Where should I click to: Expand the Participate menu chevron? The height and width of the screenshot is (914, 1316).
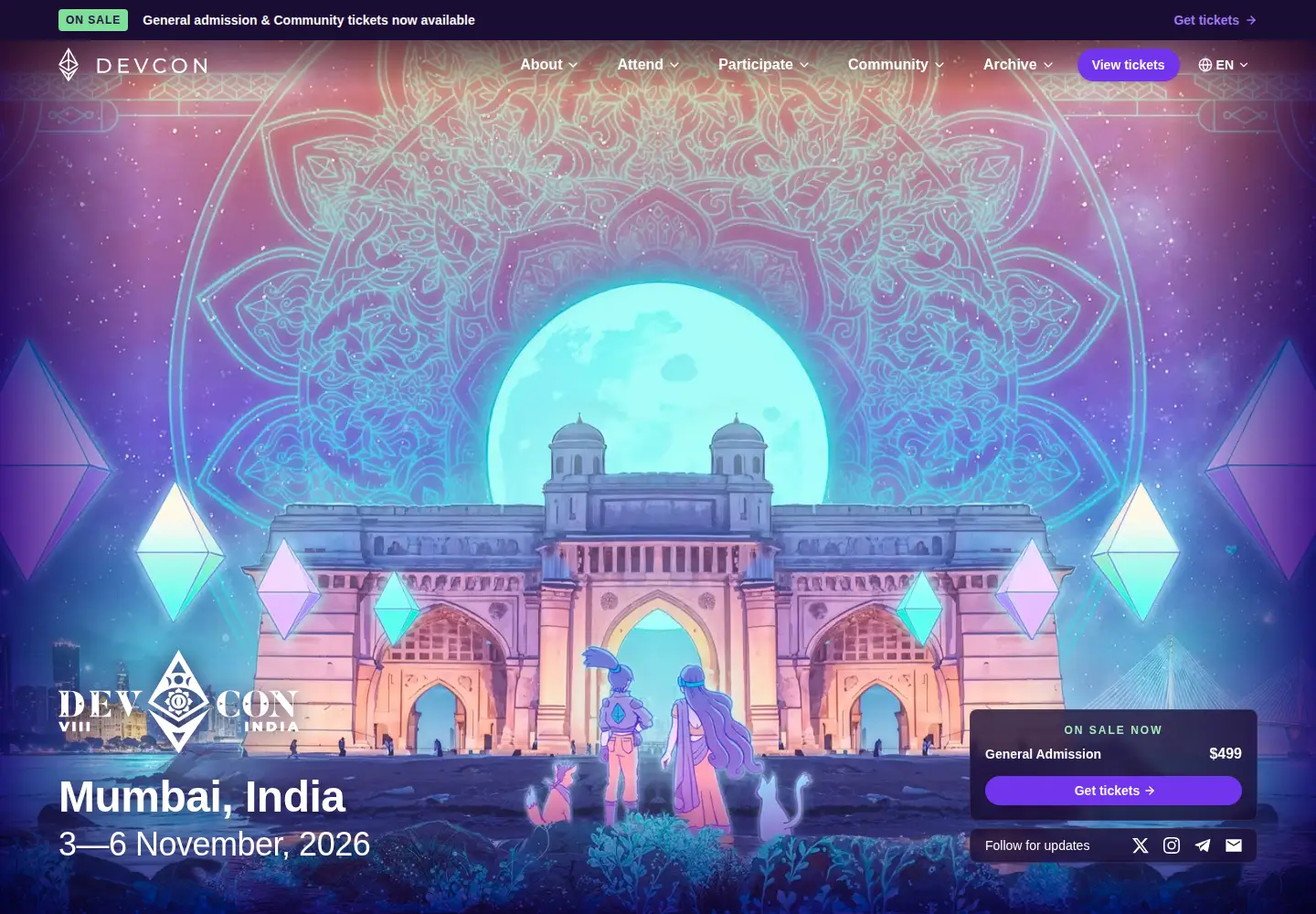coord(804,65)
